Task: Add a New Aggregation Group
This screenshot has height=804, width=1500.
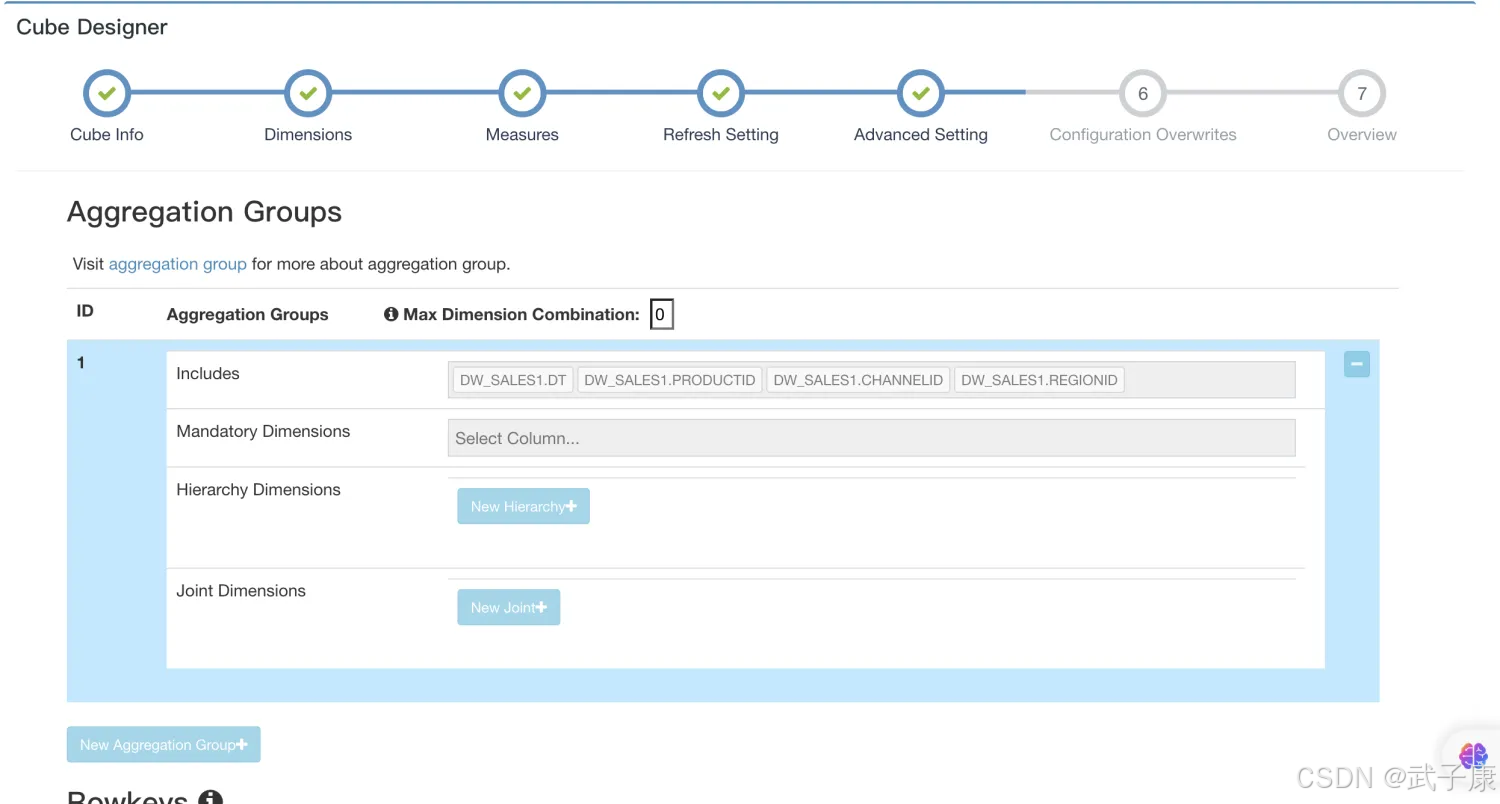Action: pos(163,744)
